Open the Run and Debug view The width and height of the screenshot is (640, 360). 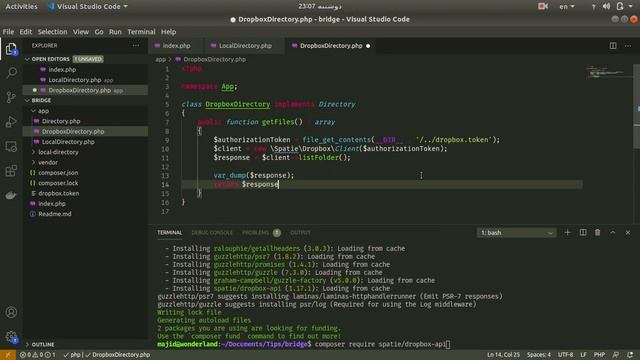[11, 122]
